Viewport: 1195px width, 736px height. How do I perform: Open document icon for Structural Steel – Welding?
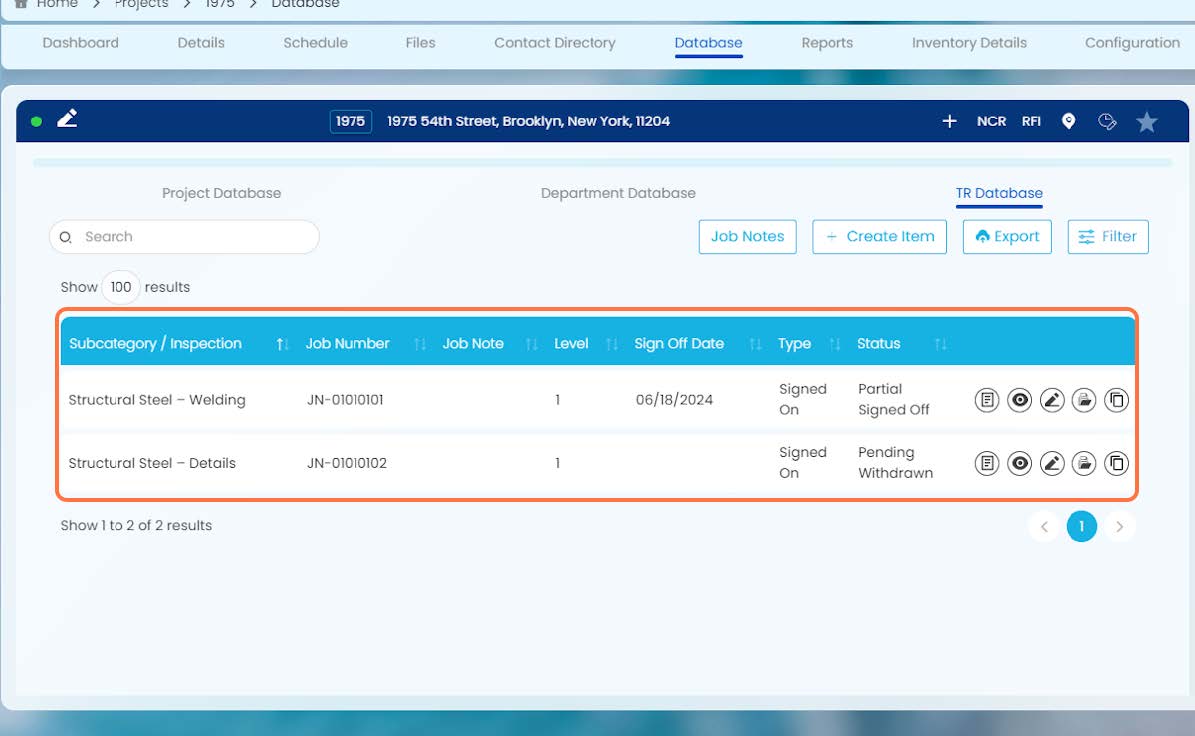986,400
